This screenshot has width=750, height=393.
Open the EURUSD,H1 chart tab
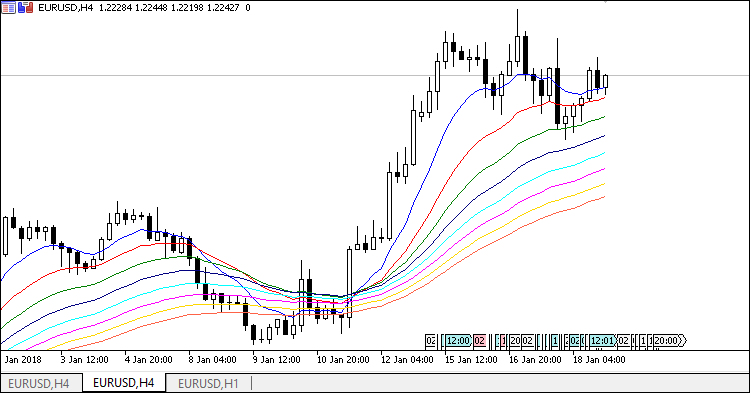click(x=208, y=383)
